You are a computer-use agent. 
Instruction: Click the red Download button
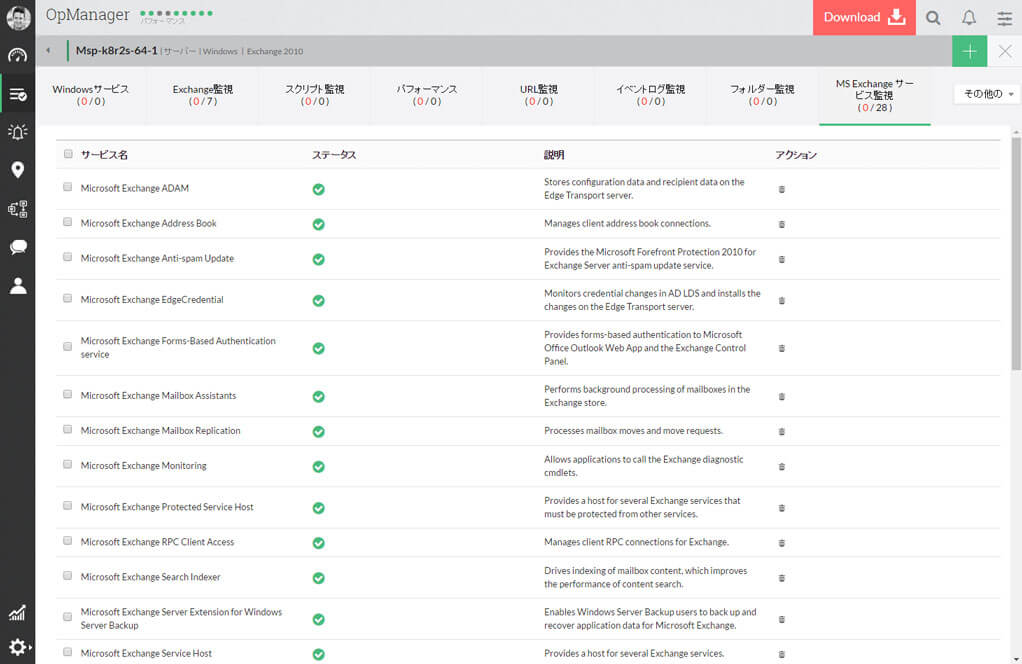863,18
